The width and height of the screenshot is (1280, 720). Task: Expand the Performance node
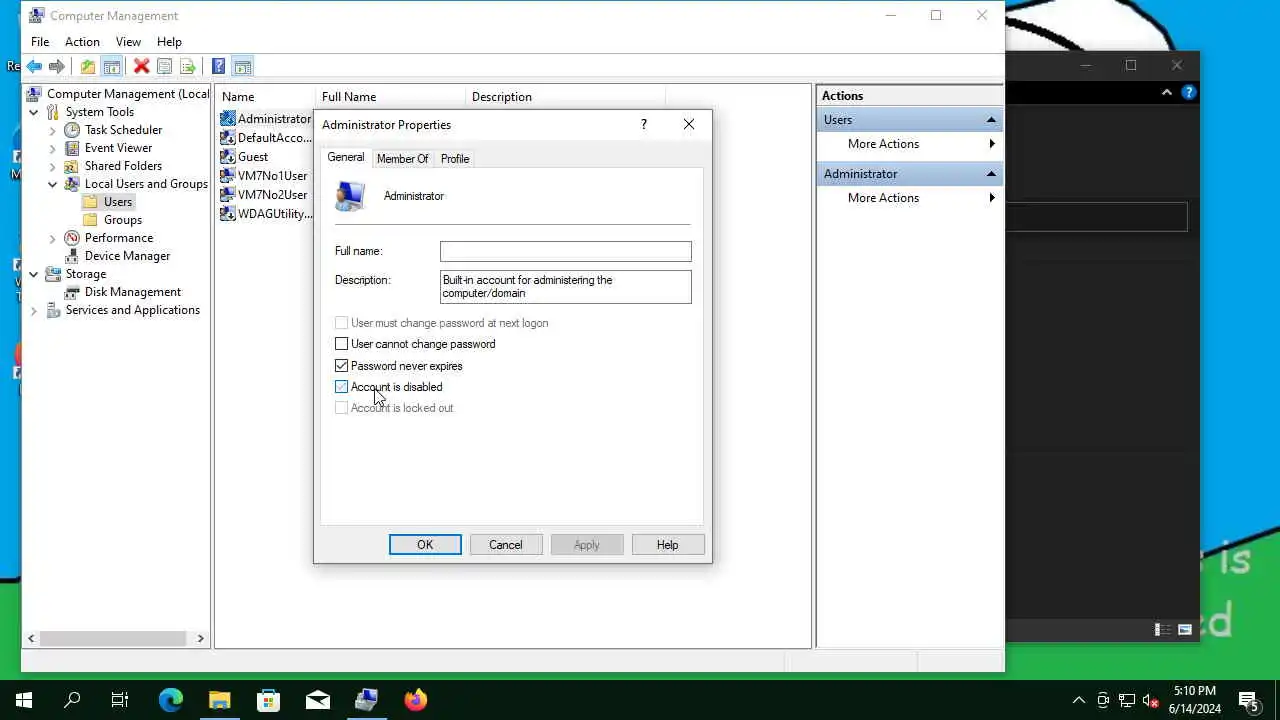click(x=53, y=238)
